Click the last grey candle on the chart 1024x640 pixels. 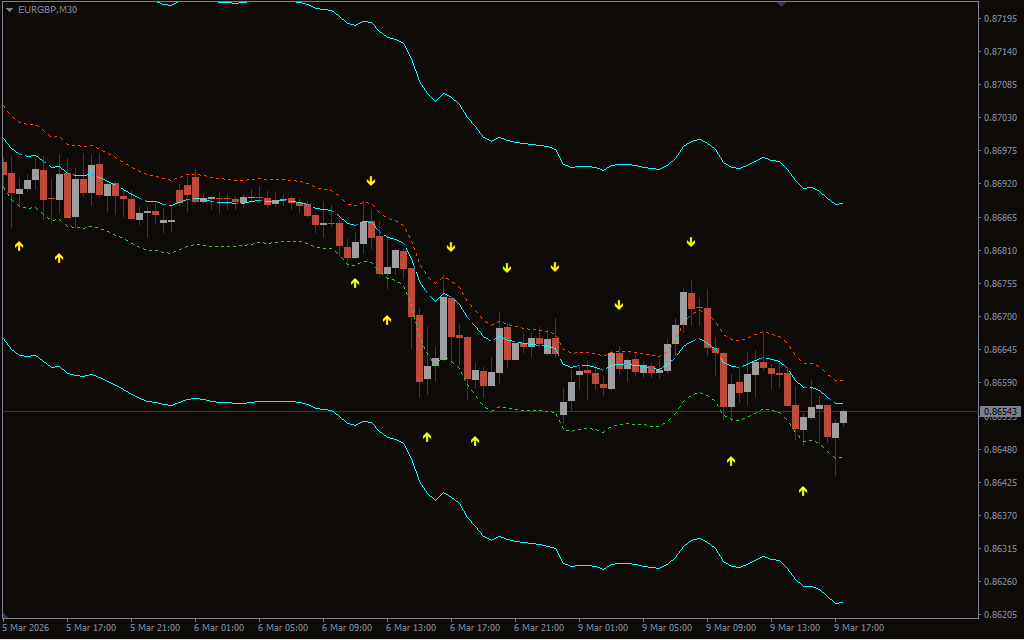pos(844,417)
